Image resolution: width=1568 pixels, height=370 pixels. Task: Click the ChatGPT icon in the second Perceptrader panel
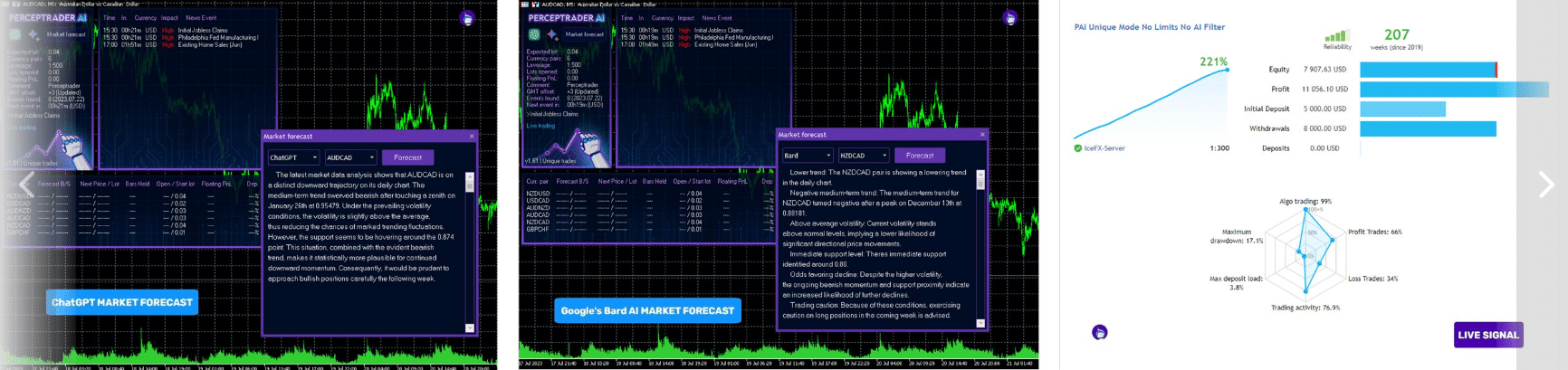click(x=534, y=34)
